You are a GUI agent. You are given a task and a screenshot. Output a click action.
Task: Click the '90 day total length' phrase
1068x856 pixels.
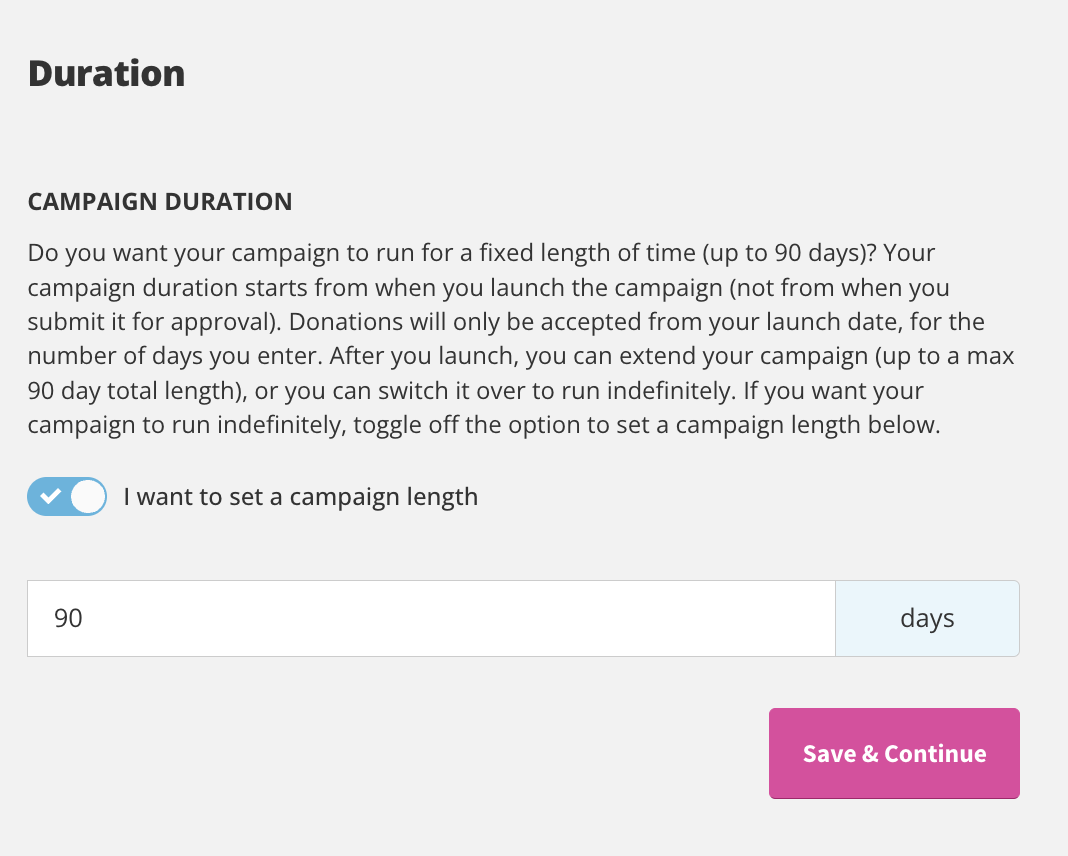pos(131,392)
